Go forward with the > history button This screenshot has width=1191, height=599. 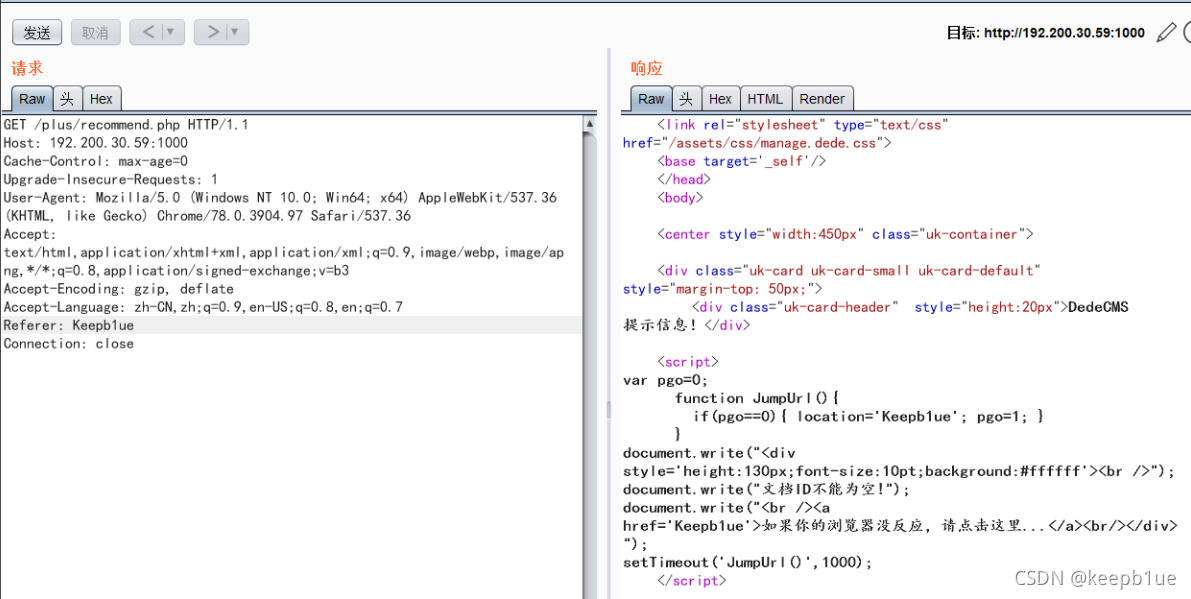point(213,32)
